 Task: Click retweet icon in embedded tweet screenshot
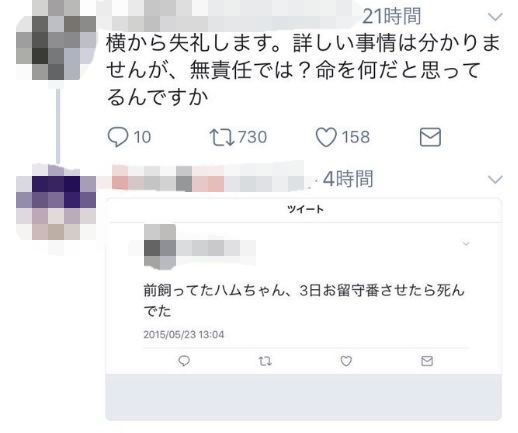265,361
